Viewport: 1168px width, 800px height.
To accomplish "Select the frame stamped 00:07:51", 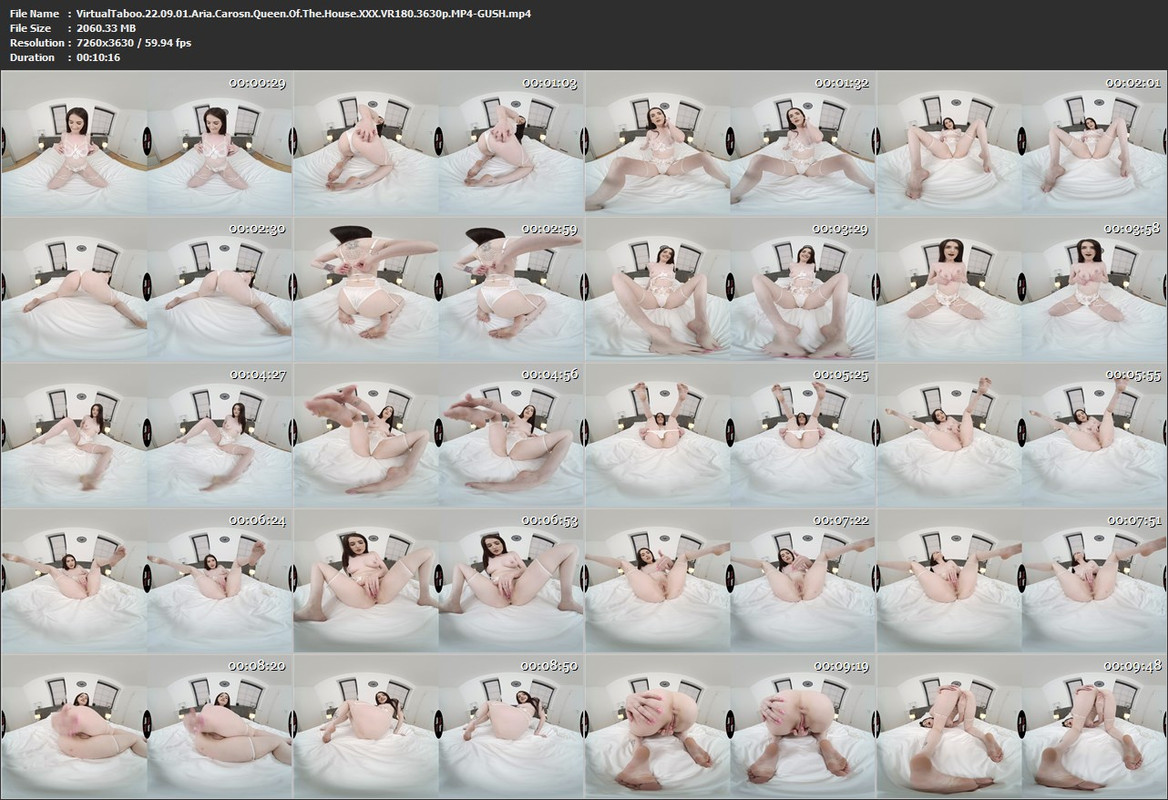I will 1022,581.
